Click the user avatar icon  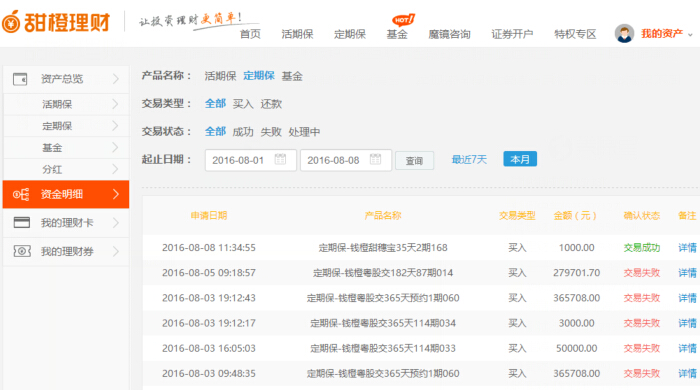tap(624, 33)
